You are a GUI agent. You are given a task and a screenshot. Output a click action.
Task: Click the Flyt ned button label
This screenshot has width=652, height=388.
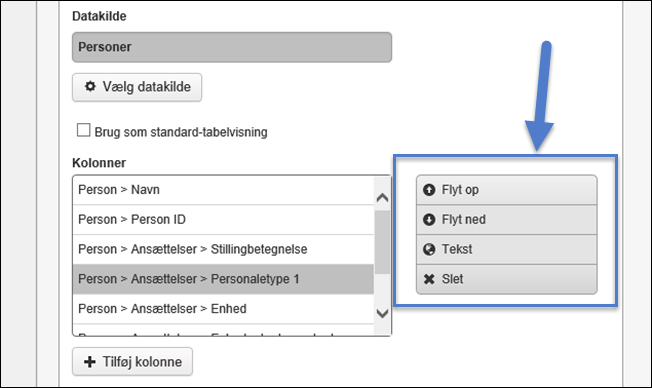463,219
